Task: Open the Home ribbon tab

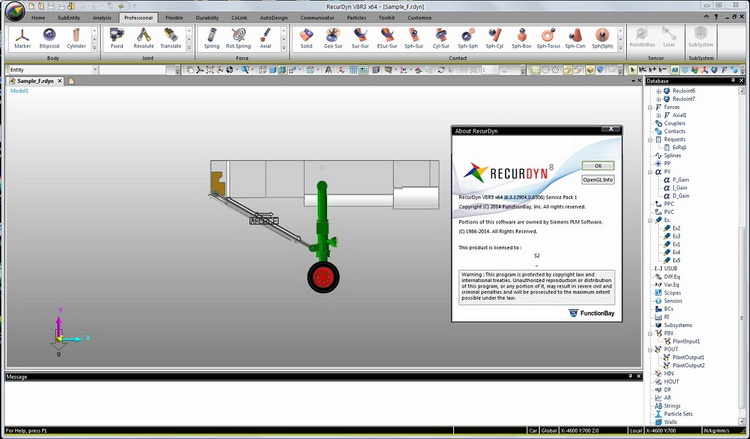Action: click(38, 18)
